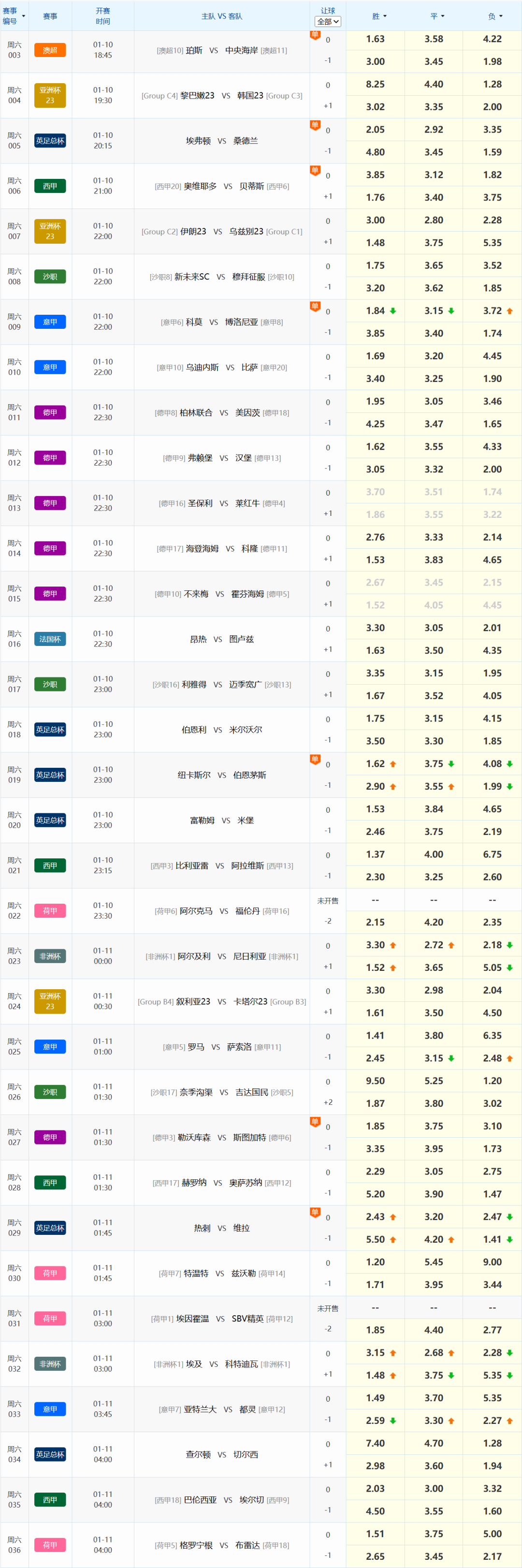Toggle win odds 1.63 for 珀斯 vs 中央海岸

(376, 39)
